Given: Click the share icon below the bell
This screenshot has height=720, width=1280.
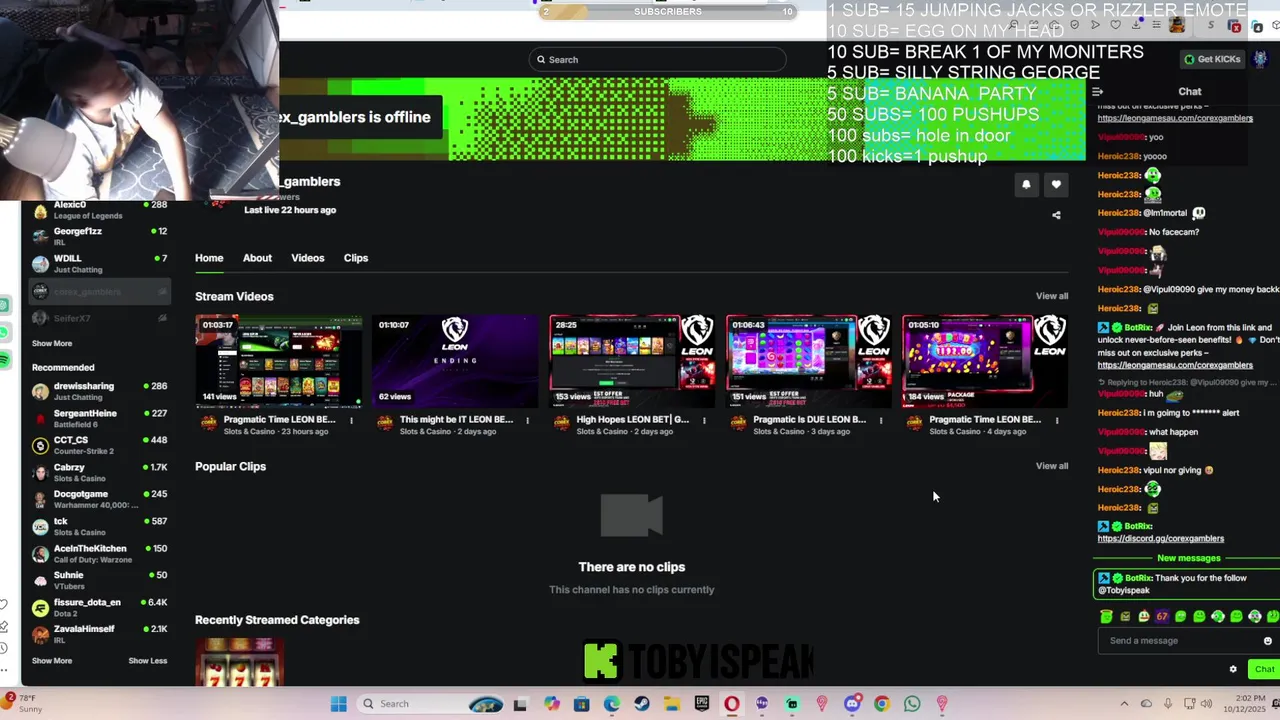Looking at the screenshot, I should coord(1056,215).
